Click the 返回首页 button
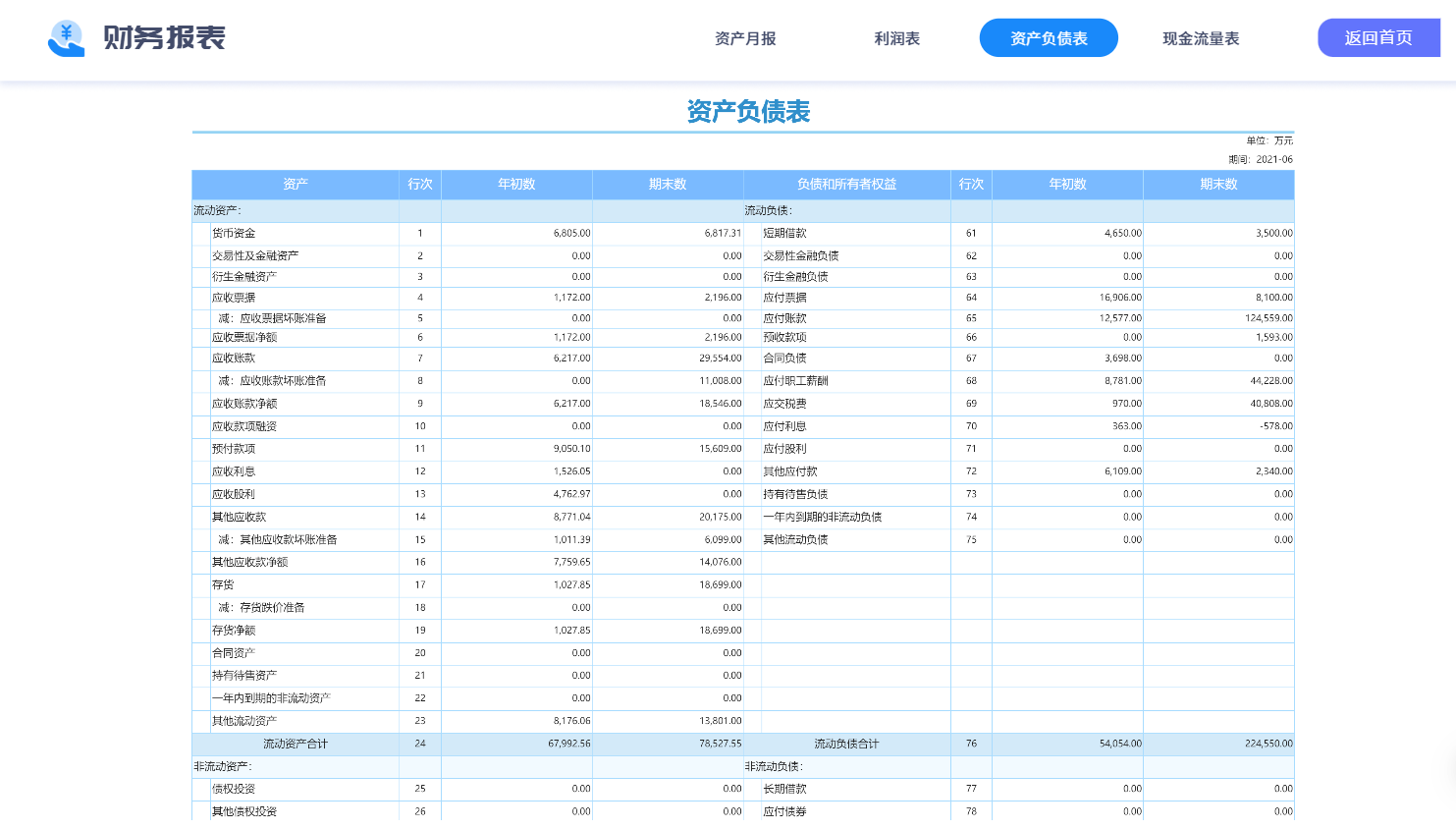Screen dimensions: 1456x829 (x=1378, y=38)
